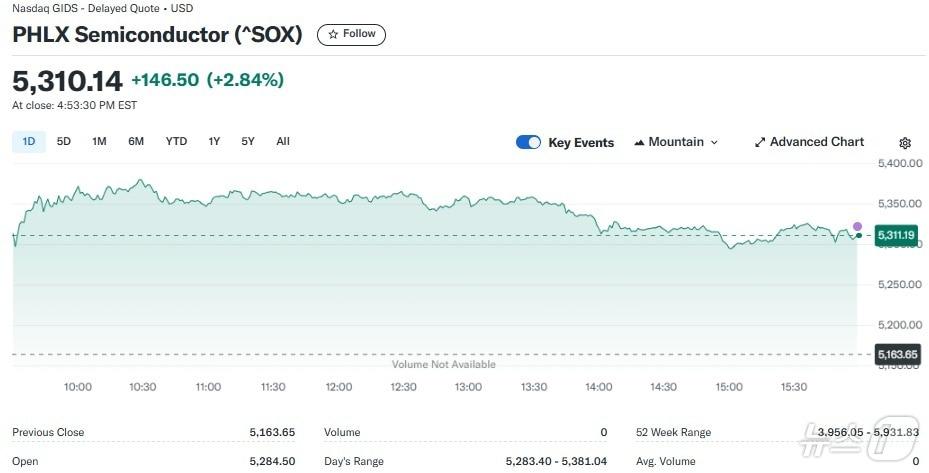Click the purple key event marker
The width and height of the screenshot is (929, 473).
point(857,226)
